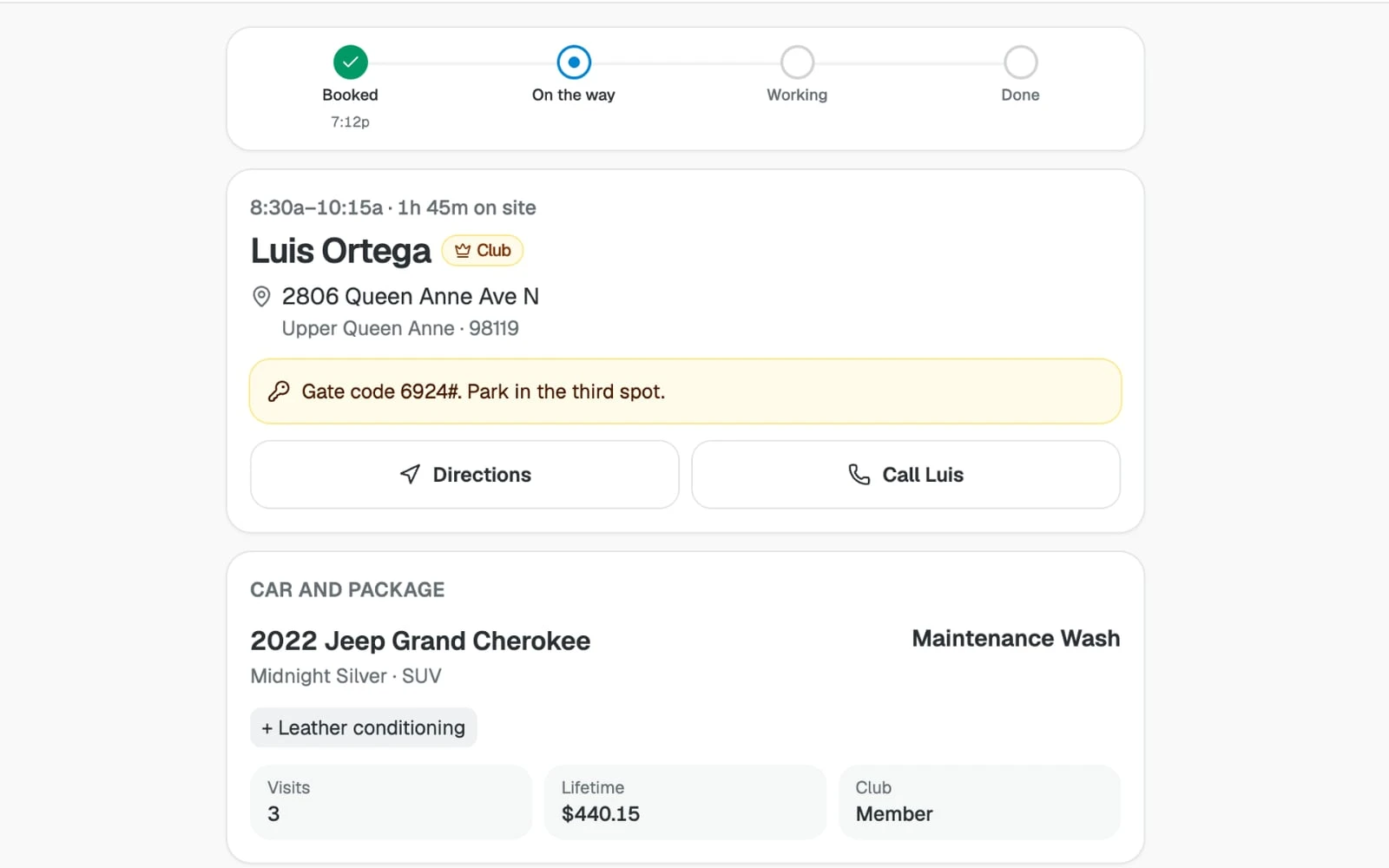Click the 2022 Jeep Grand Cherokee title

point(420,641)
